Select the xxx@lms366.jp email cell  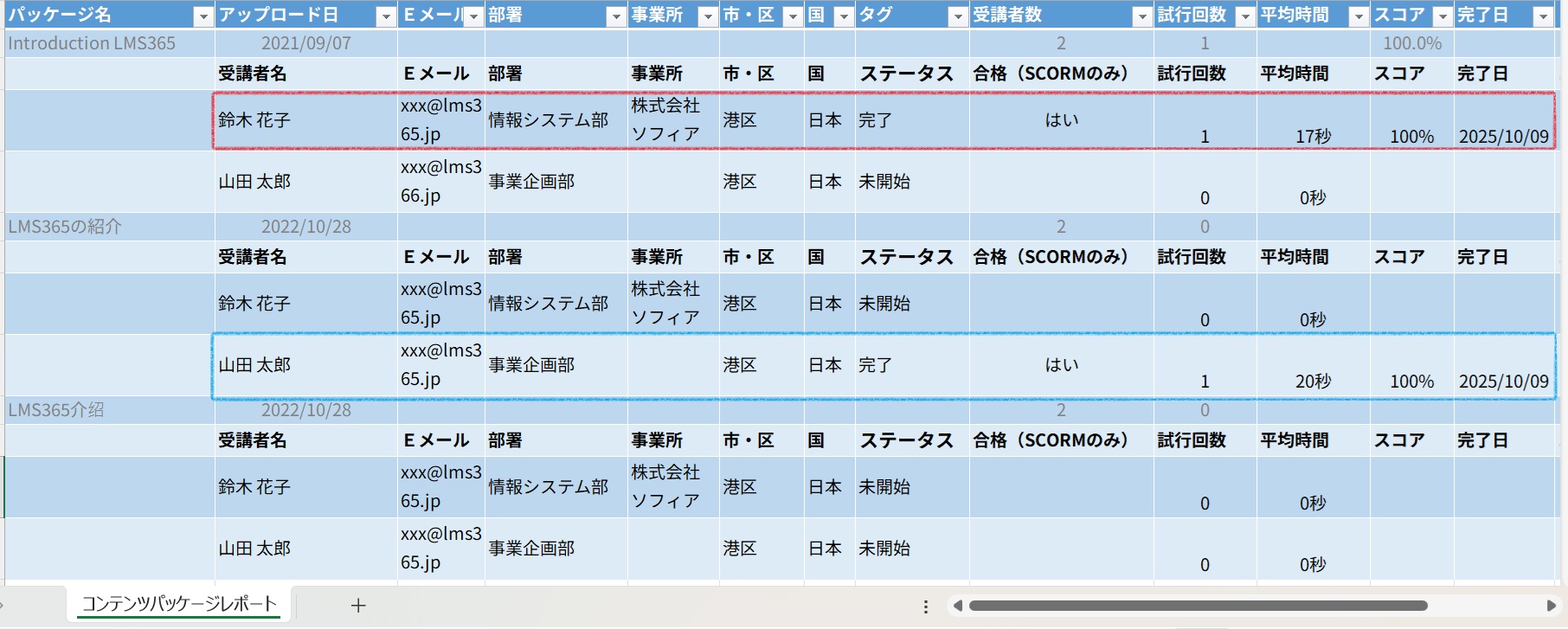point(441,182)
